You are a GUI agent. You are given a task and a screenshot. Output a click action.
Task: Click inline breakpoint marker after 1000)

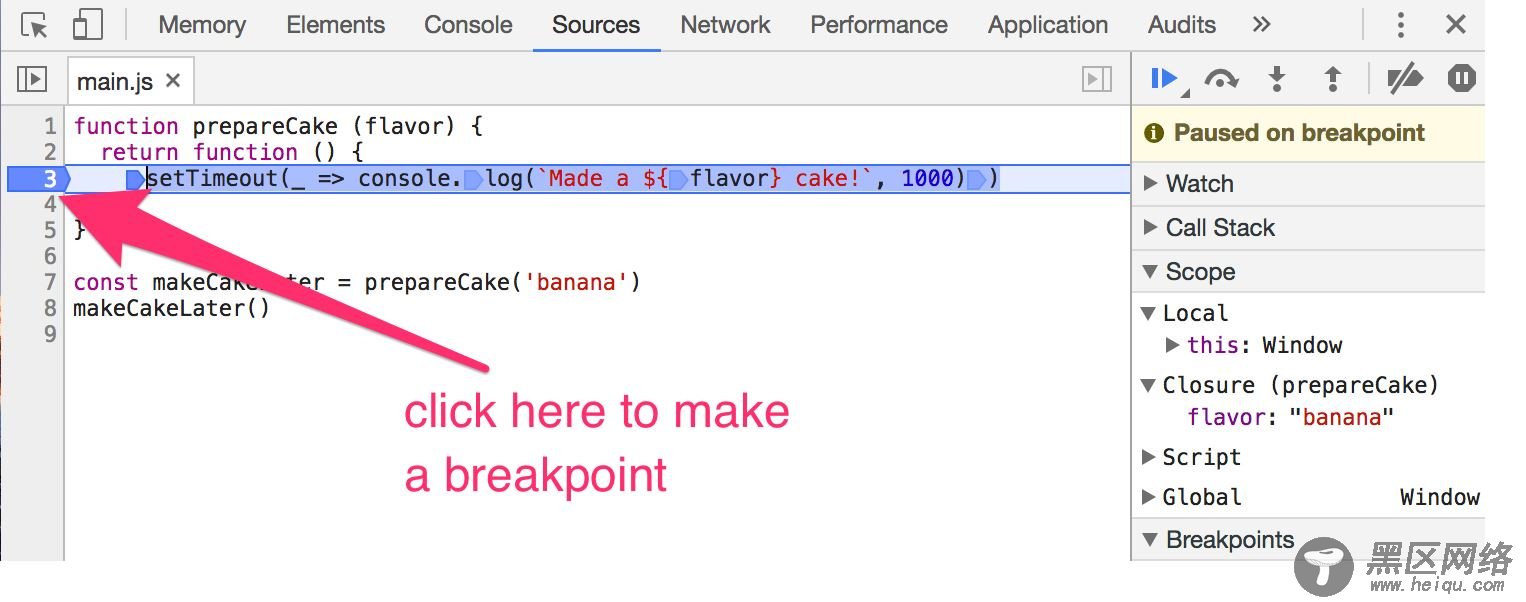975,179
